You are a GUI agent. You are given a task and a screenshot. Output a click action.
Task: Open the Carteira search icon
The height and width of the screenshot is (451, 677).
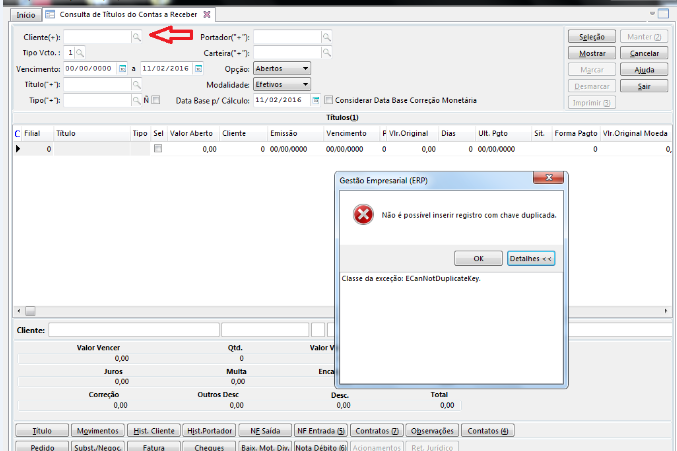coord(326,52)
